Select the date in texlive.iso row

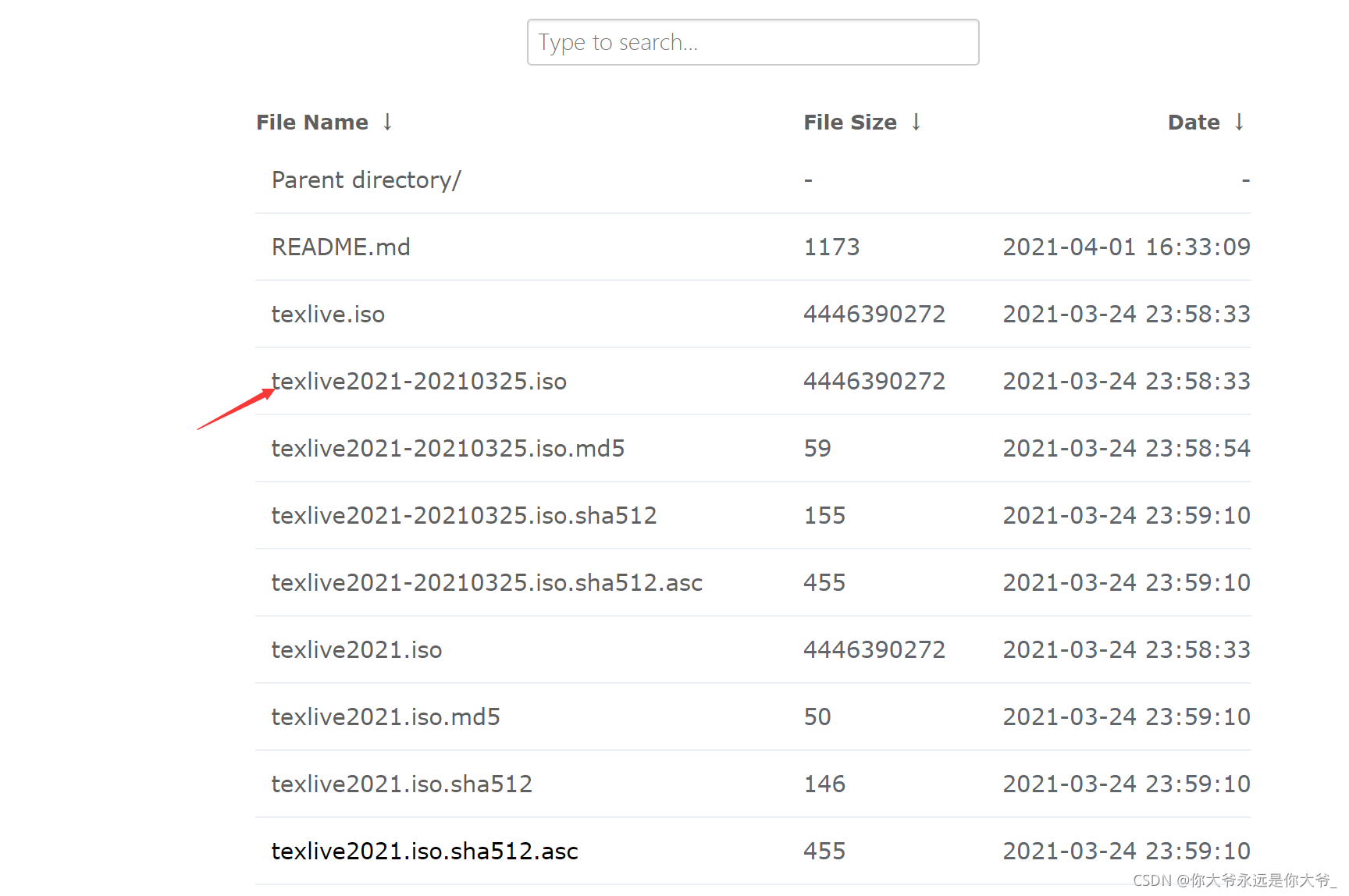pos(1127,315)
